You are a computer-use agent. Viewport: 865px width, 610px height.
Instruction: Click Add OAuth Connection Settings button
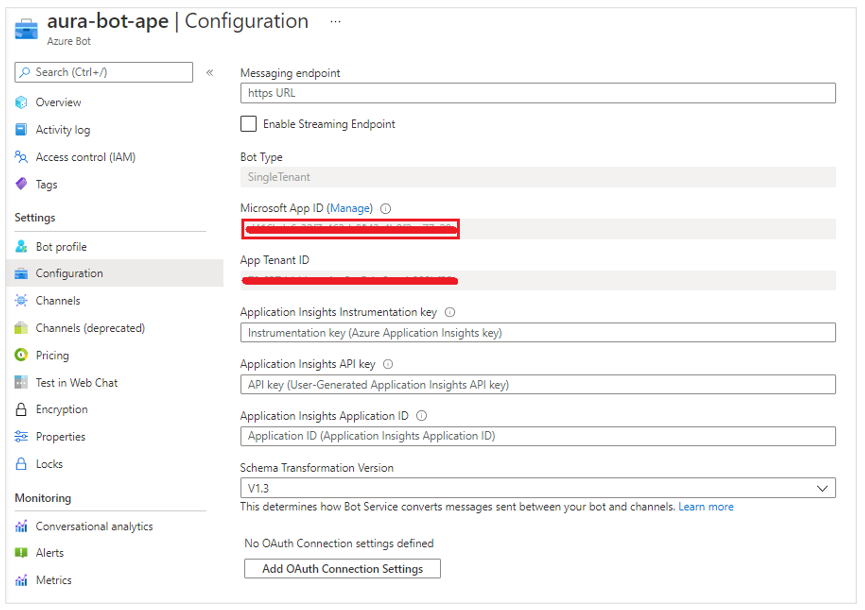343,569
